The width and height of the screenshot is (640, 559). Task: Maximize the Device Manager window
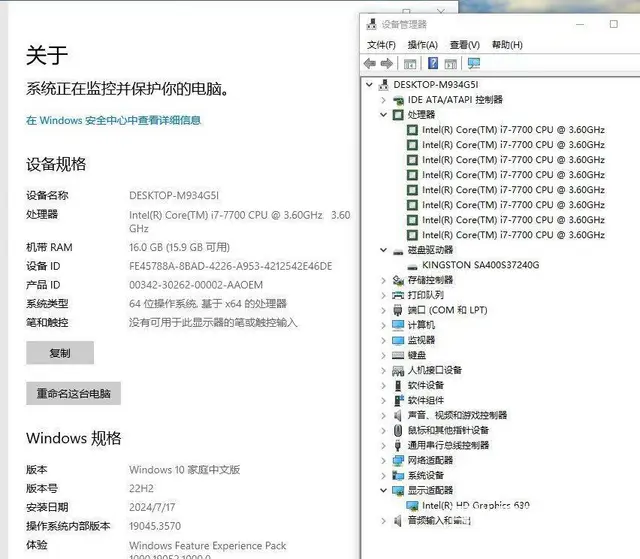pyautogui.click(x=613, y=24)
